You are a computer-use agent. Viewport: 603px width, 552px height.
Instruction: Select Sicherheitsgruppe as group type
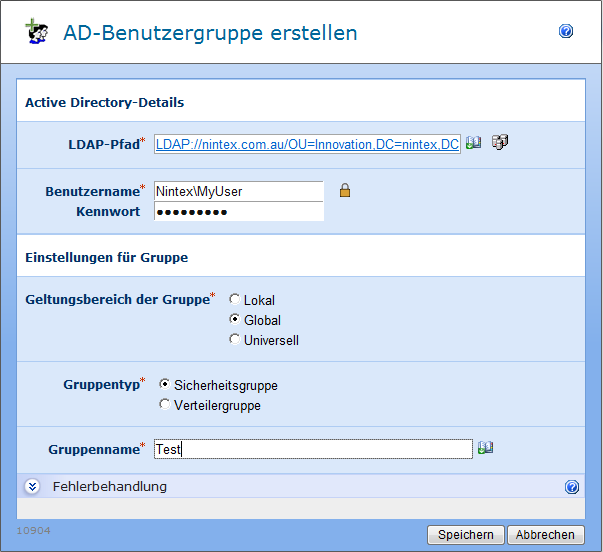tap(165, 385)
